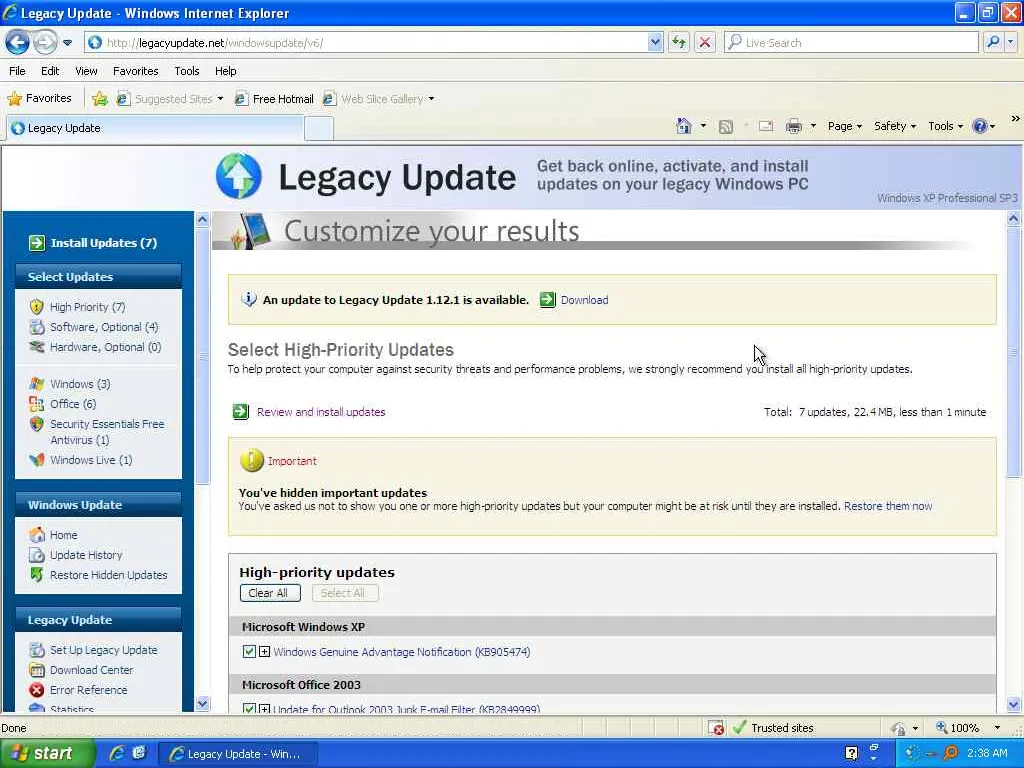
Task: Select Hardware, Optional (0) category
Action: [105, 347]
